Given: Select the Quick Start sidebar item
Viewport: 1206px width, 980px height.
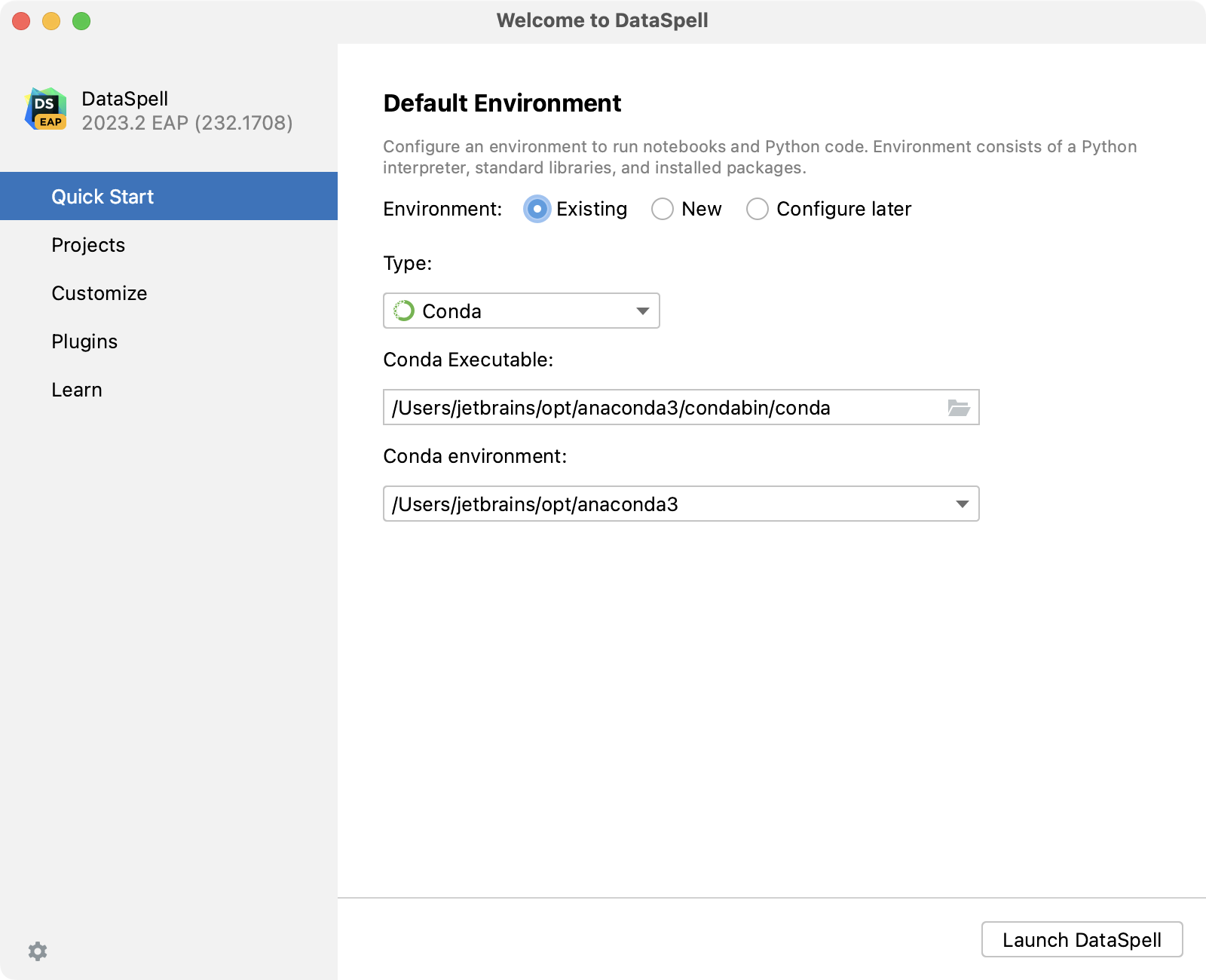Looking at the screenshot, I should click(103, 197).
